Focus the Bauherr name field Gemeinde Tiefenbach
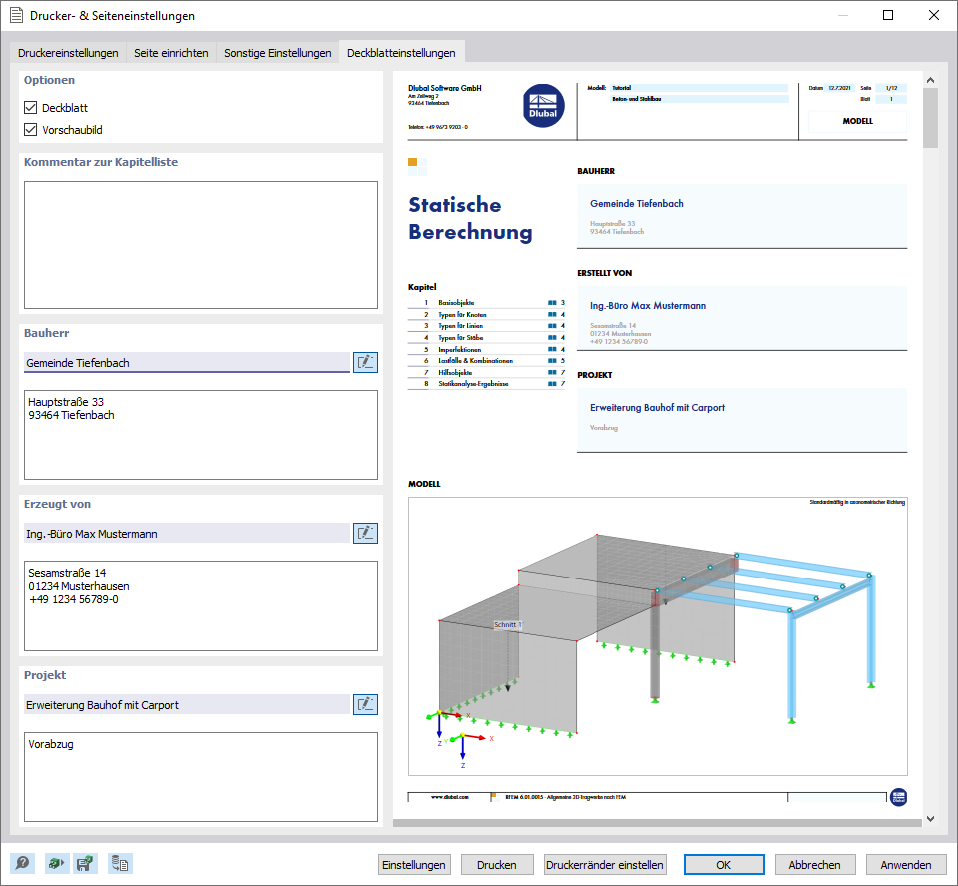This screenshot has width=958, height=886. [x=187, y=362]
